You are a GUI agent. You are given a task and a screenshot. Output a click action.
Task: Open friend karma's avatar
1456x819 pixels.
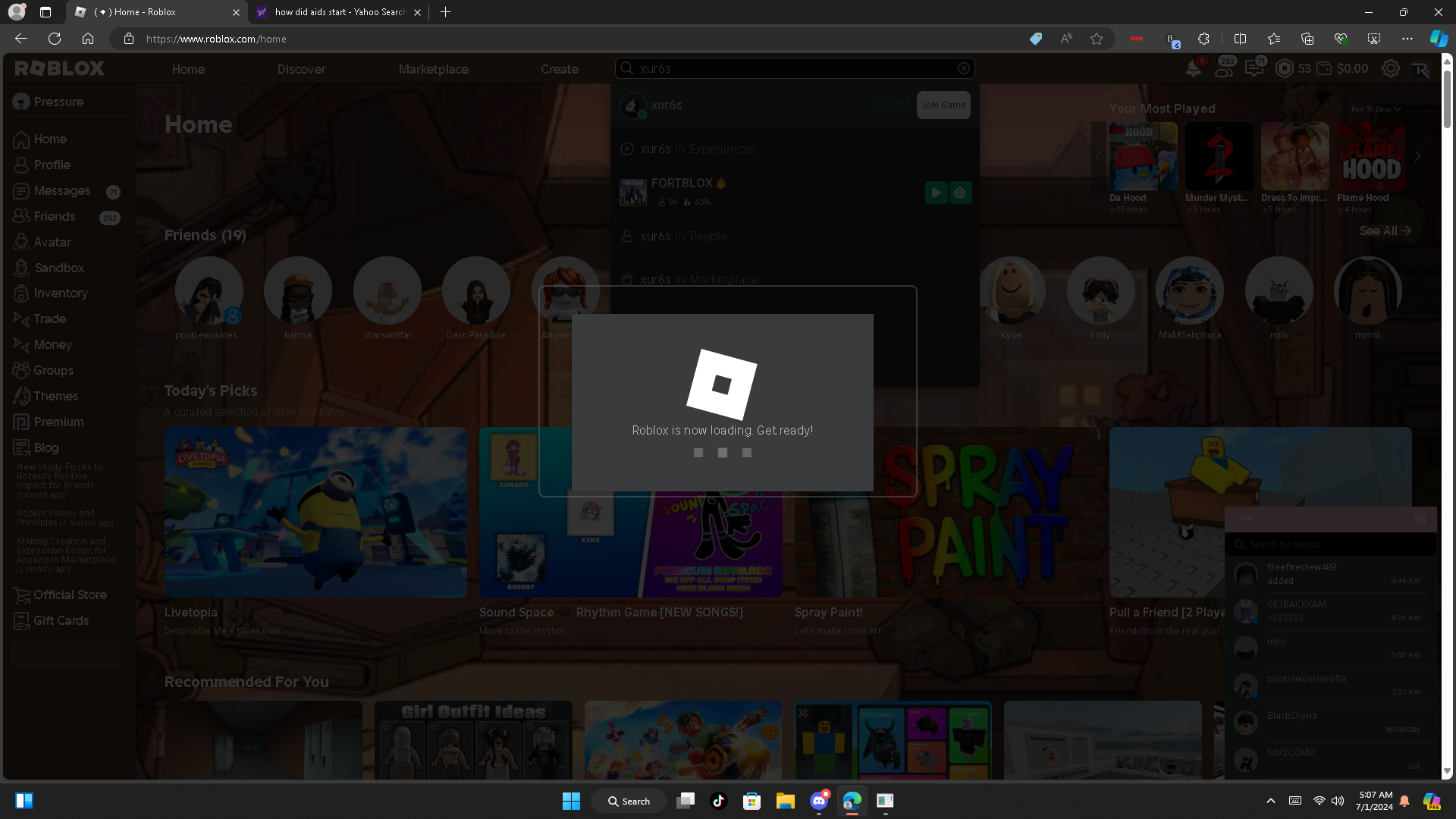298,290
